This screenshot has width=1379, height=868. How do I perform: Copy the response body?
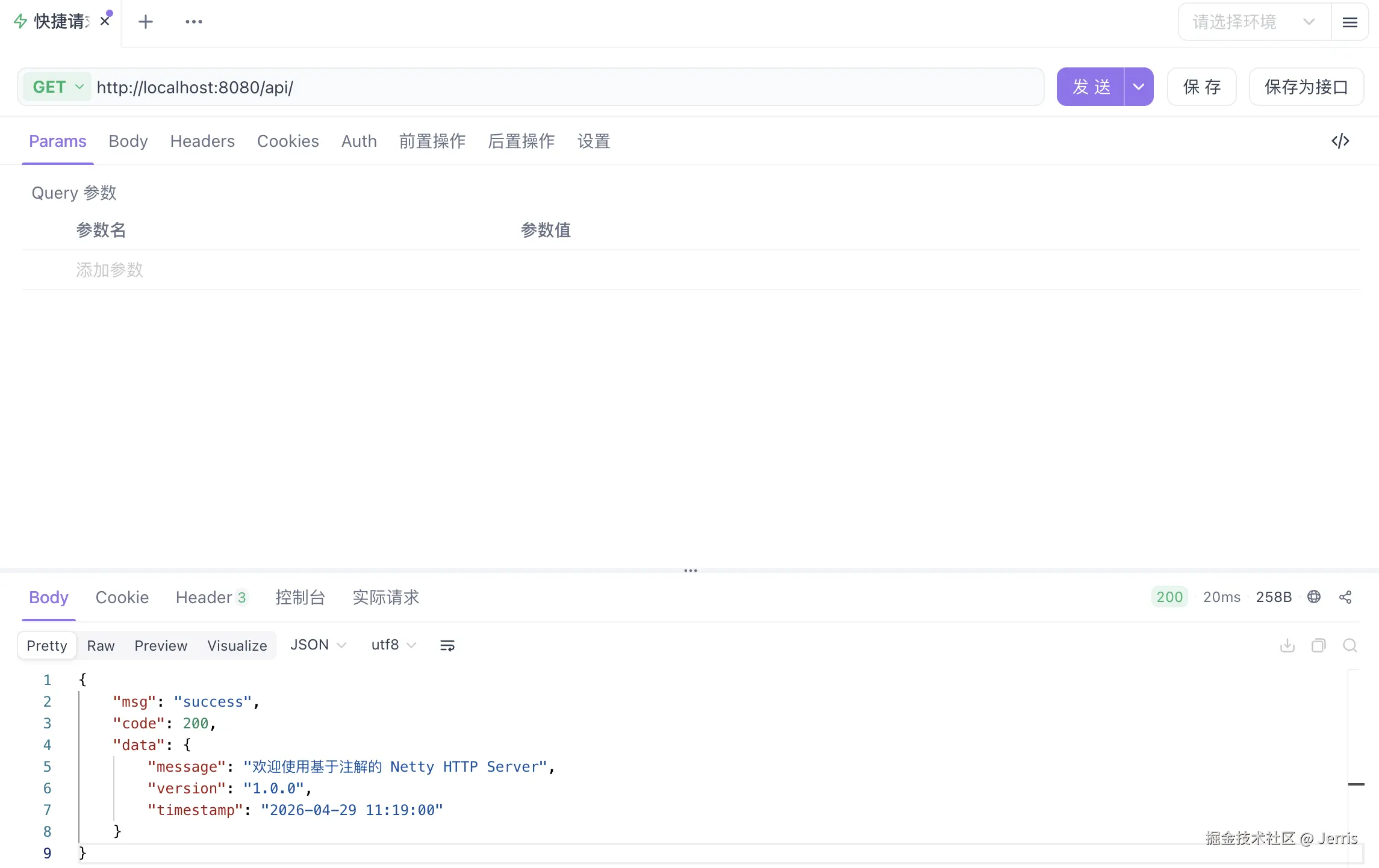(1318, 645)
